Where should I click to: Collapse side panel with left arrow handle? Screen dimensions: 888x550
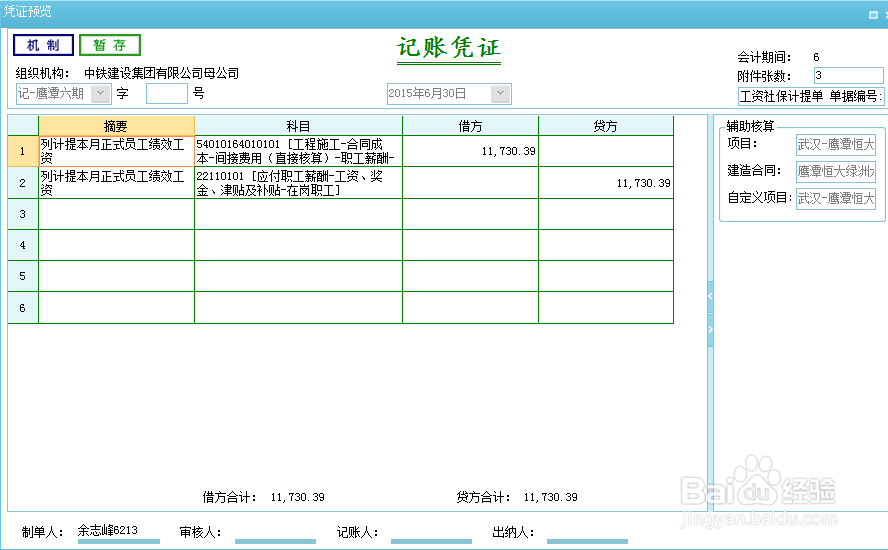[x=710, y=296]
